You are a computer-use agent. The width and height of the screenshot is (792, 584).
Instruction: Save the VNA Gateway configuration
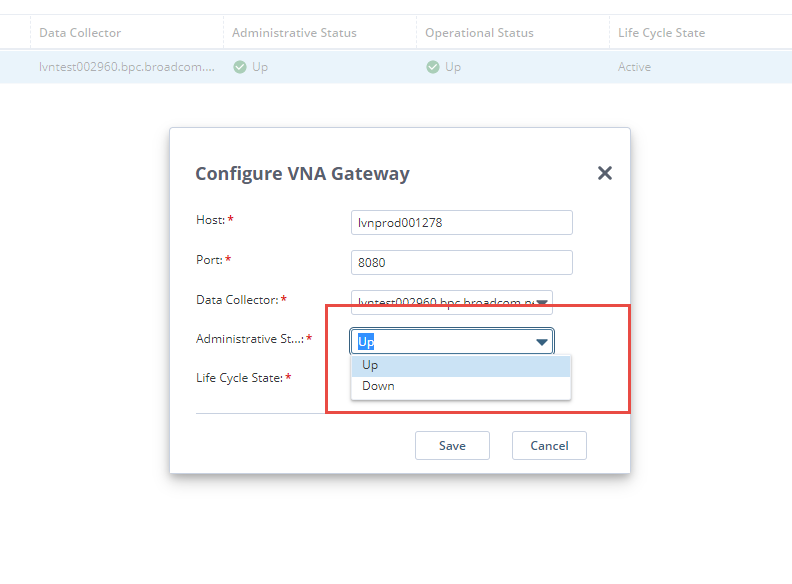452,445
